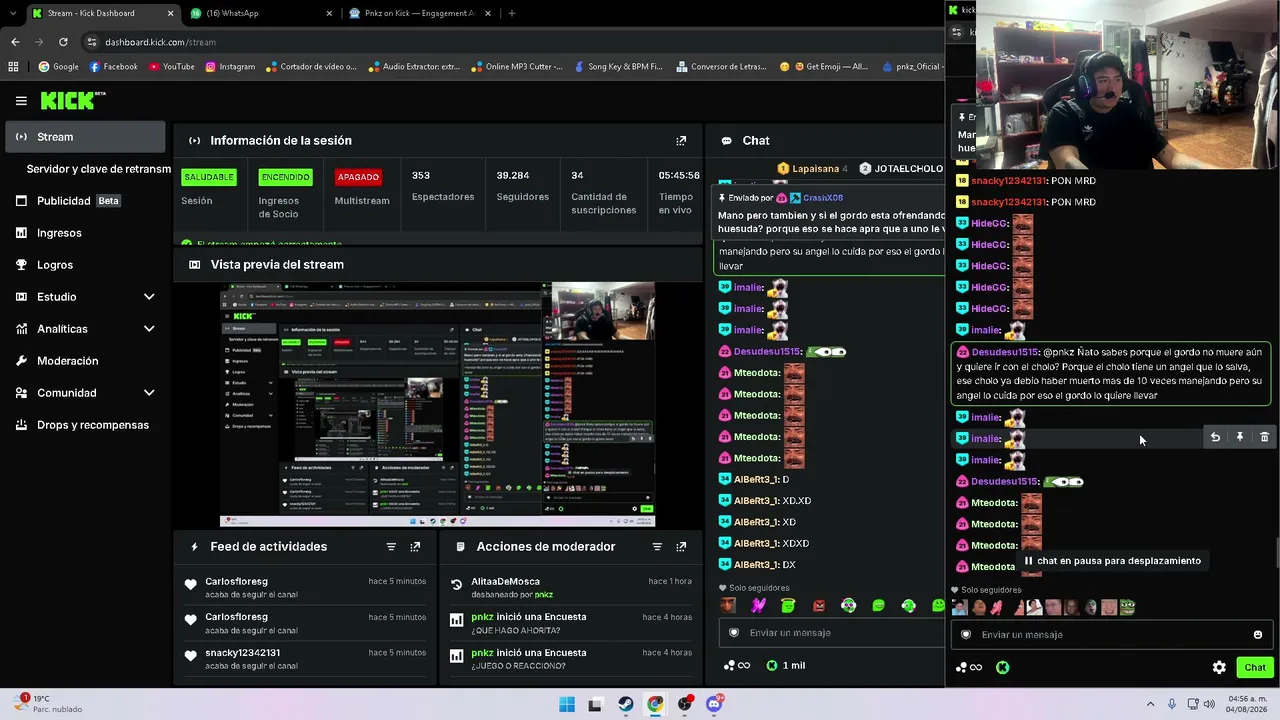
Task: Click the Kick logo
Action: [x=72, y=100]
